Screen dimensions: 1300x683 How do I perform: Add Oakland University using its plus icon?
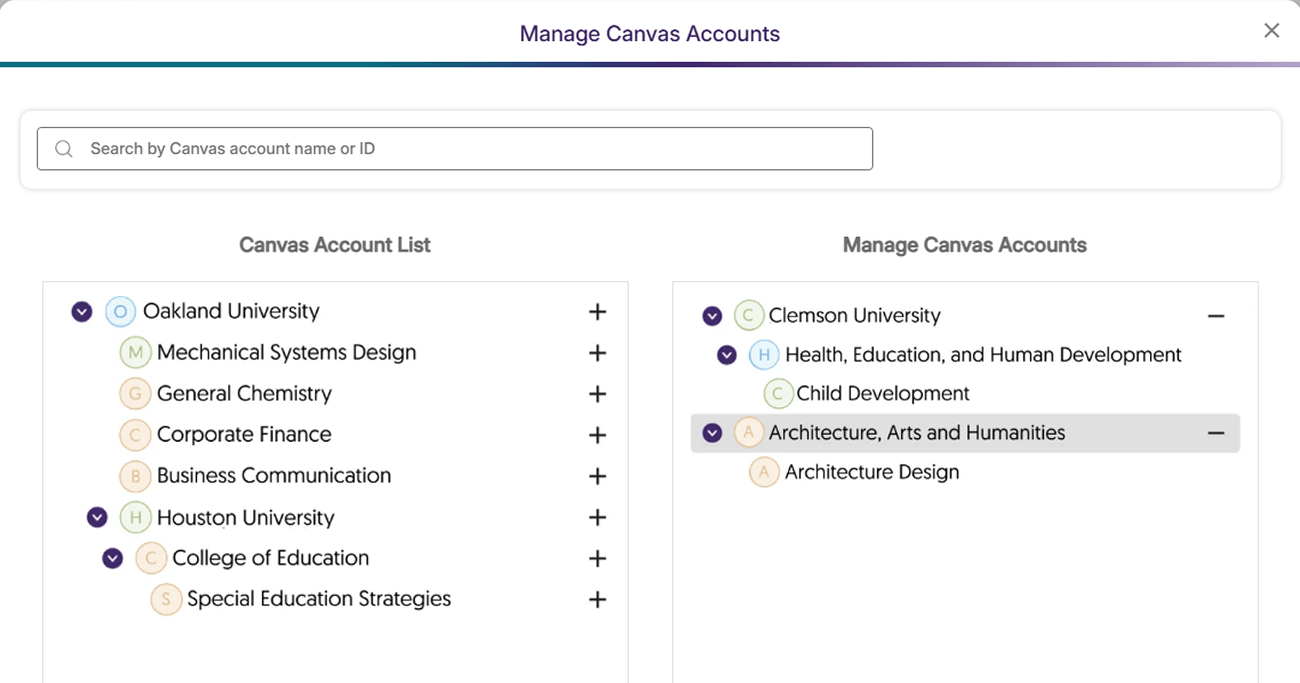coord(597,312)
